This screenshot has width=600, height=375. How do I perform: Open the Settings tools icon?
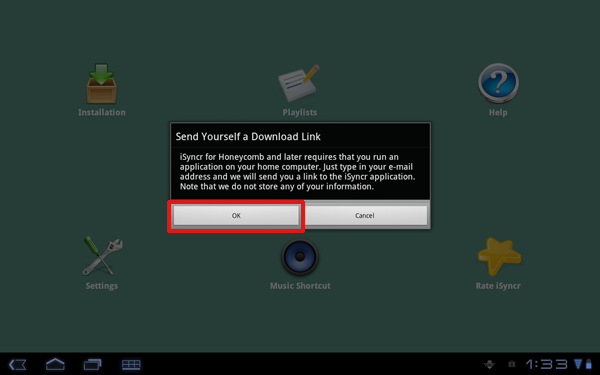[x=102, y=256]
